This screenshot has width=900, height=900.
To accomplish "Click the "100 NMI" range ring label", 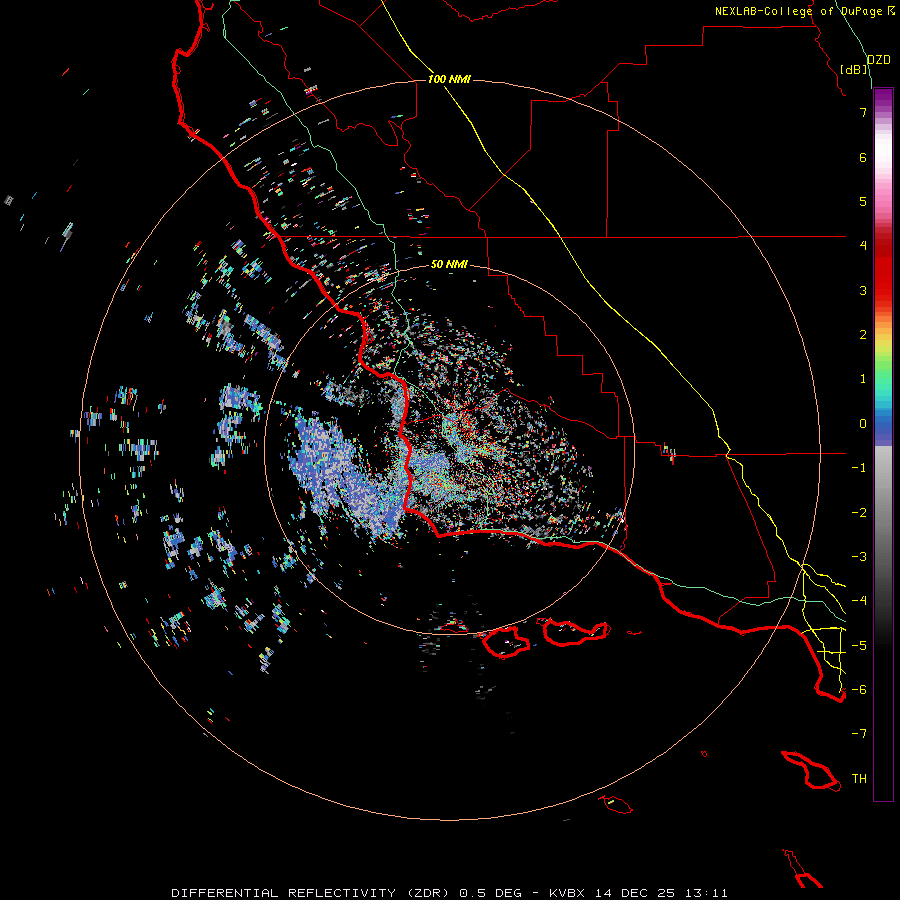I will click(x=449, y=79).
